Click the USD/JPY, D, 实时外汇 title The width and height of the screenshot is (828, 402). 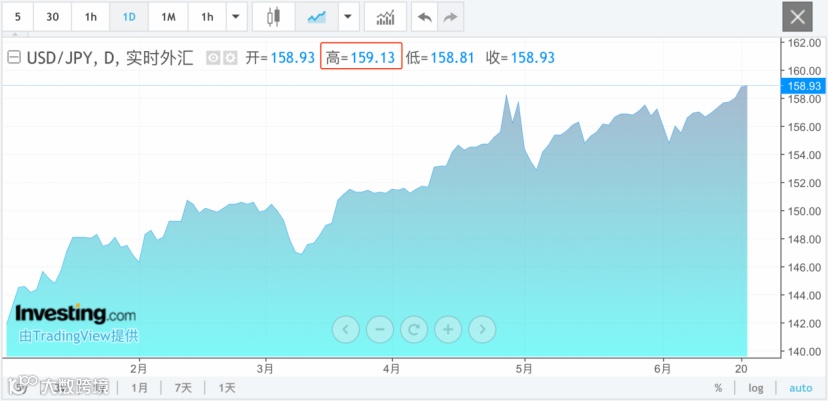[110, 58]
